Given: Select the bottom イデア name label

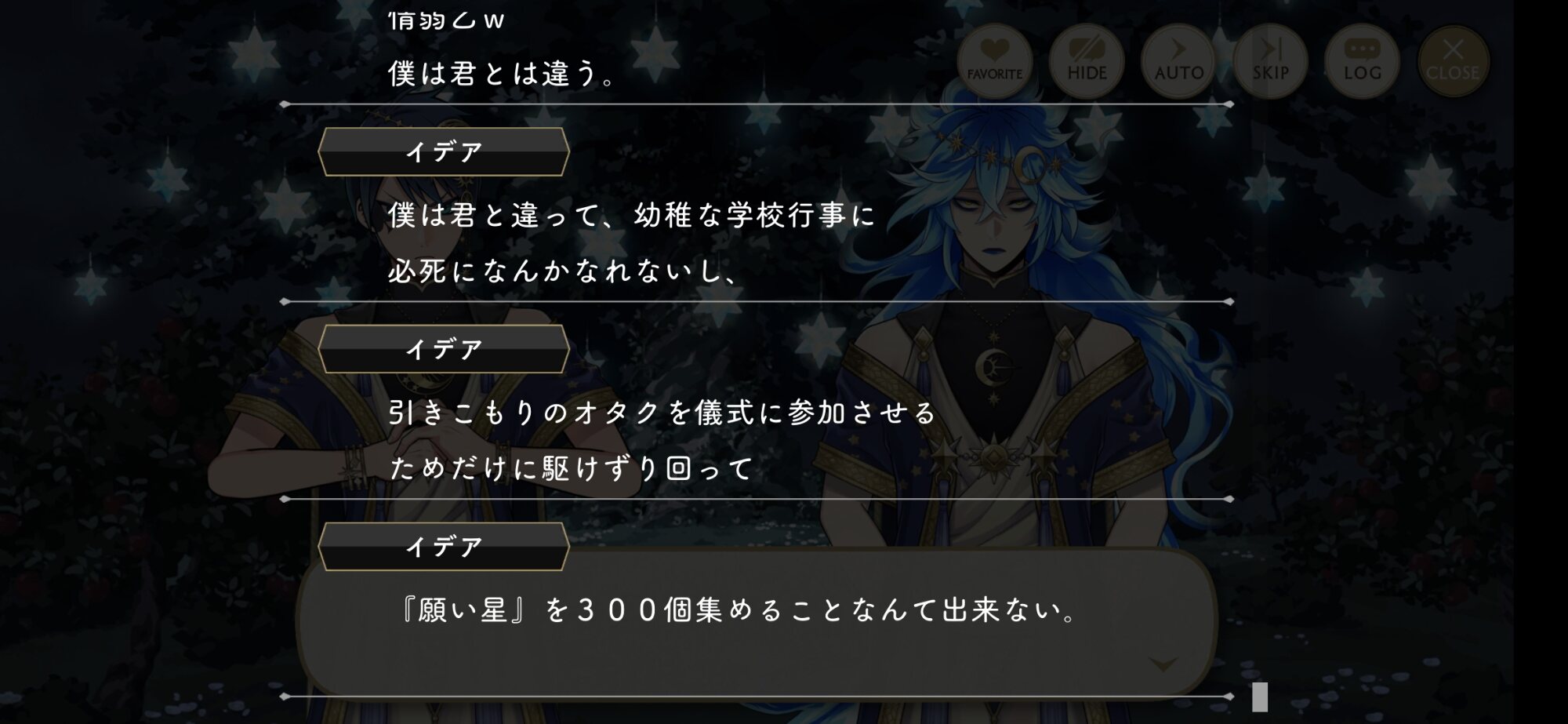Looking at the screenshot, I should coord(444,547).
